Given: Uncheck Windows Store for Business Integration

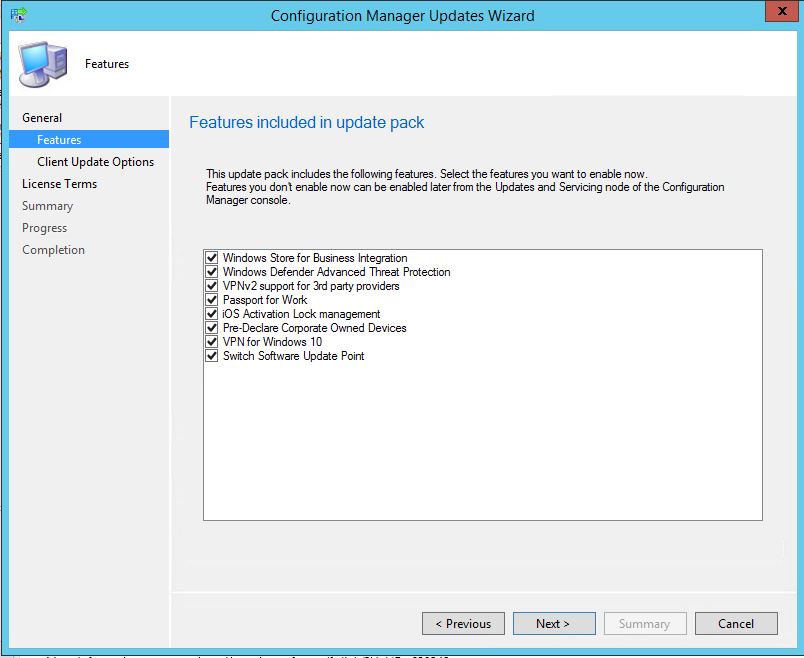Looking at the screenshot, I should tap(211, 258).
